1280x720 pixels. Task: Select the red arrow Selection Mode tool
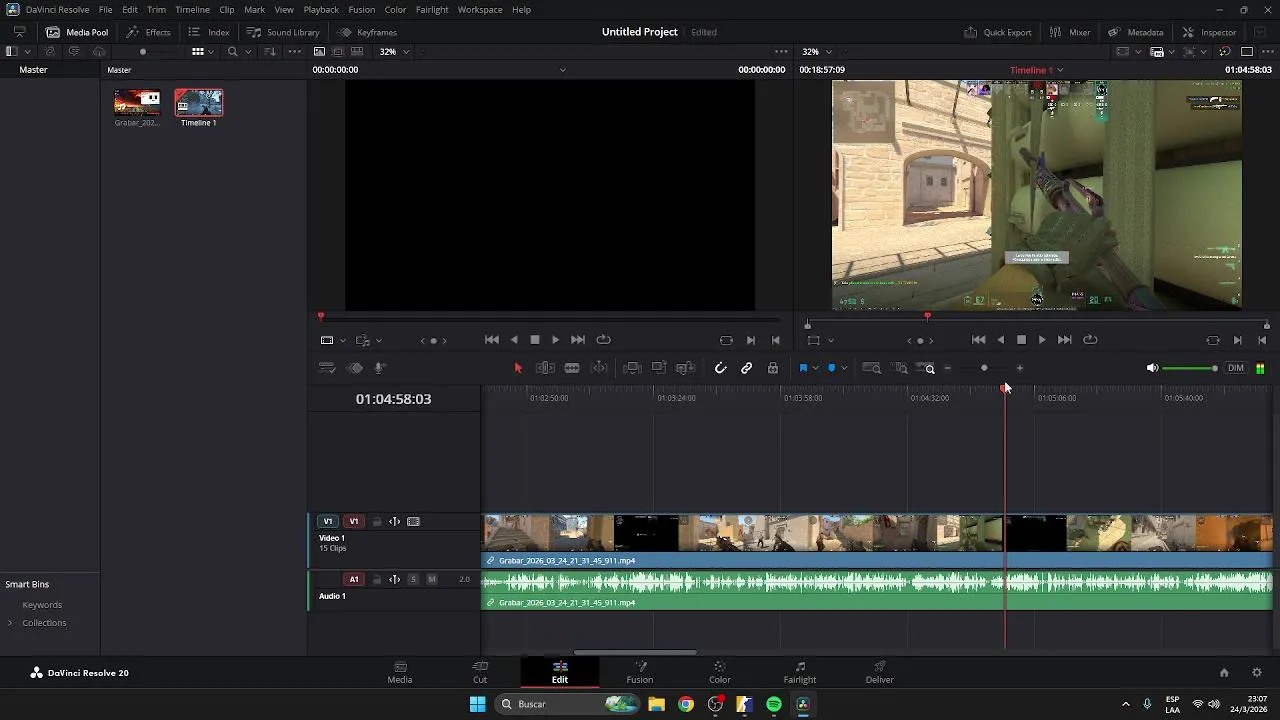coord(518,368)
